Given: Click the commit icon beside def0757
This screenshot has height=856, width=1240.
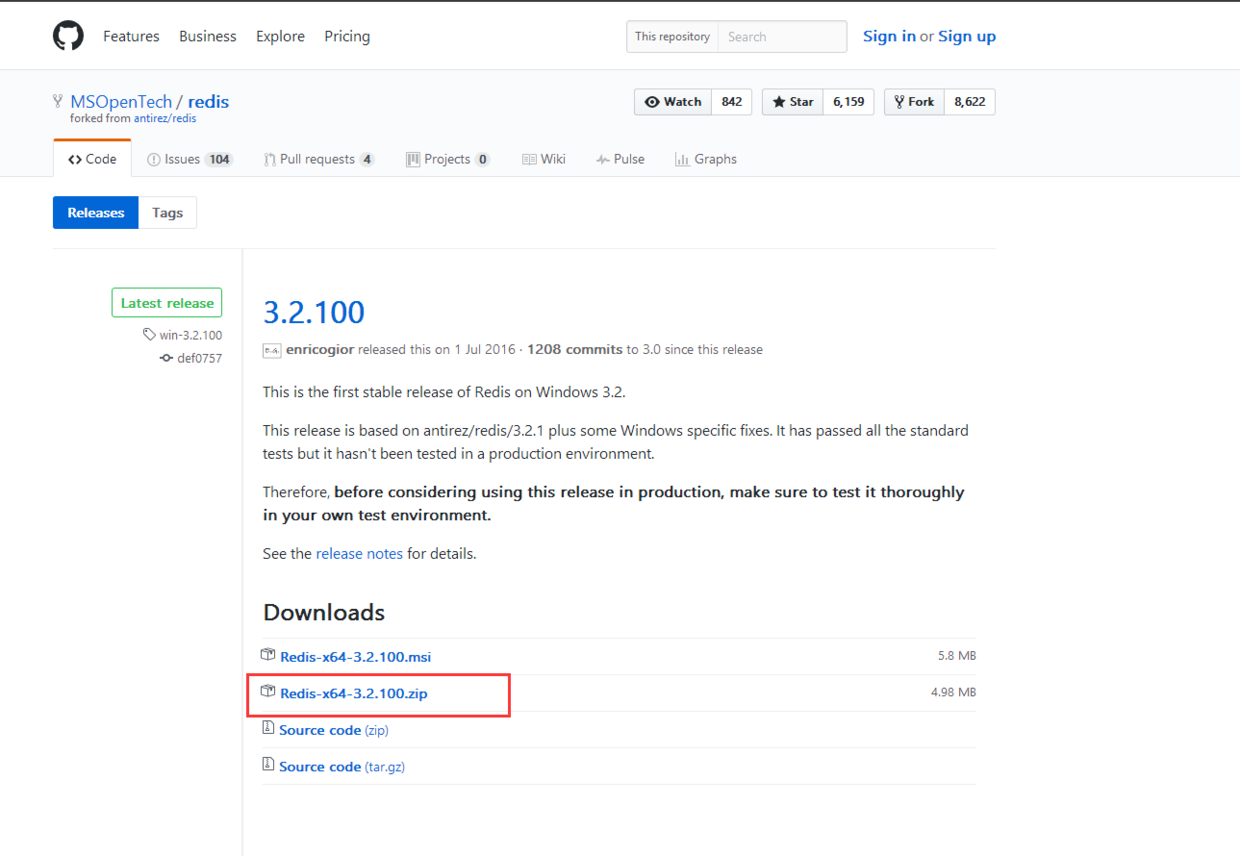Looking at the screenshot, I should 166,358.
